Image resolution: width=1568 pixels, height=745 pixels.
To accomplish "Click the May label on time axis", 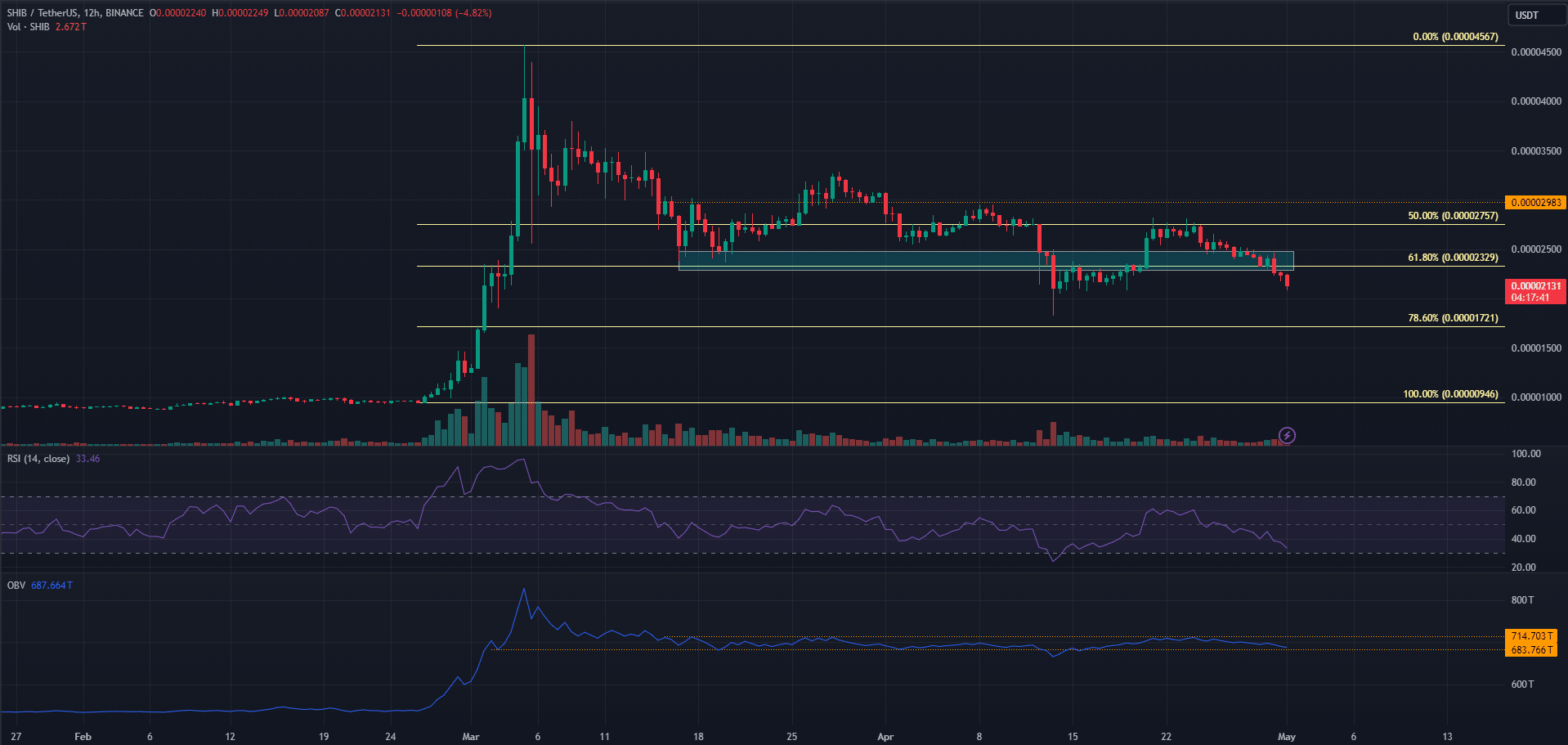I will 1287,737.
